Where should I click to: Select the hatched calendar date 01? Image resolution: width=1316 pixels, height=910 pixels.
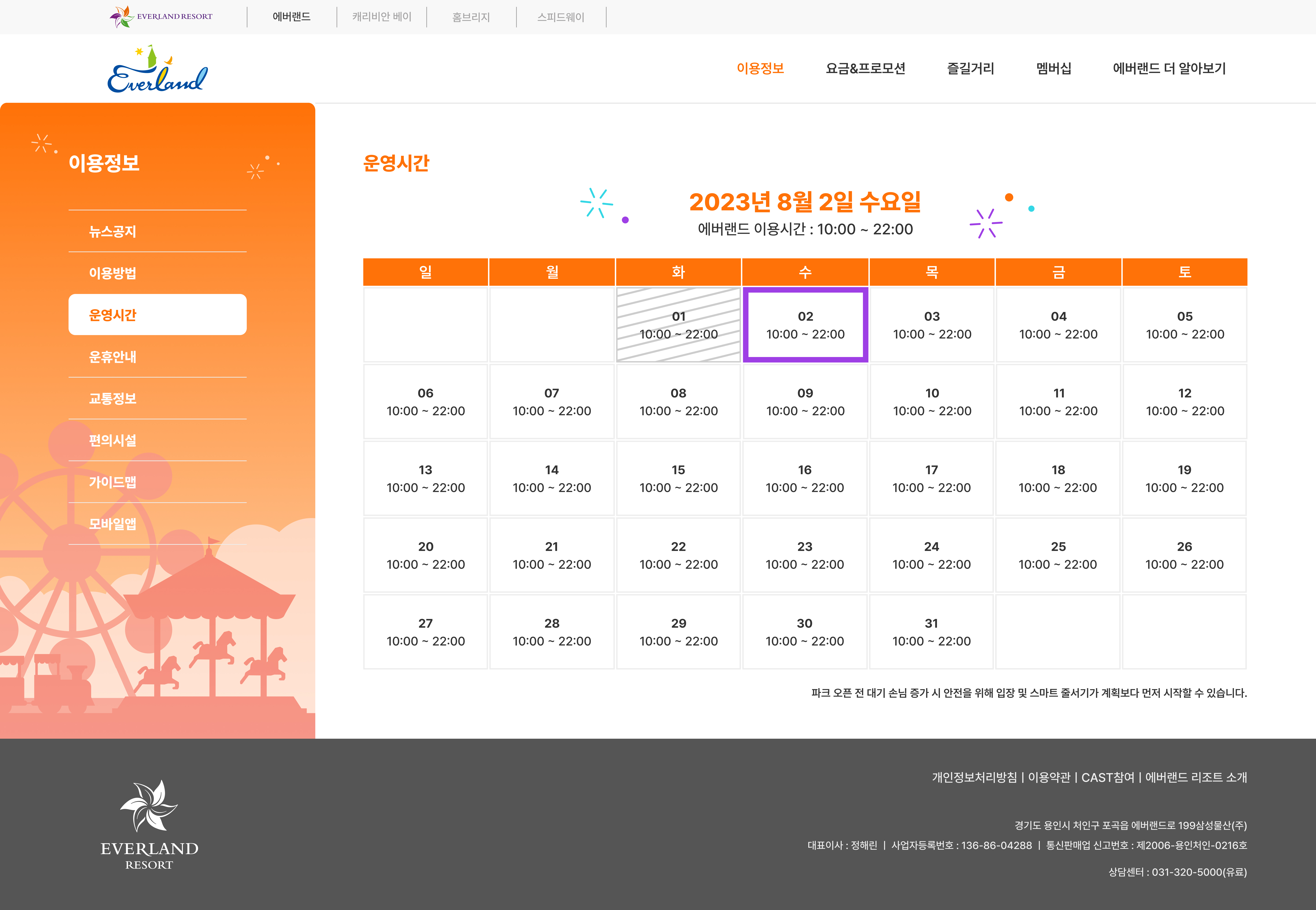(x=679, y=325)
